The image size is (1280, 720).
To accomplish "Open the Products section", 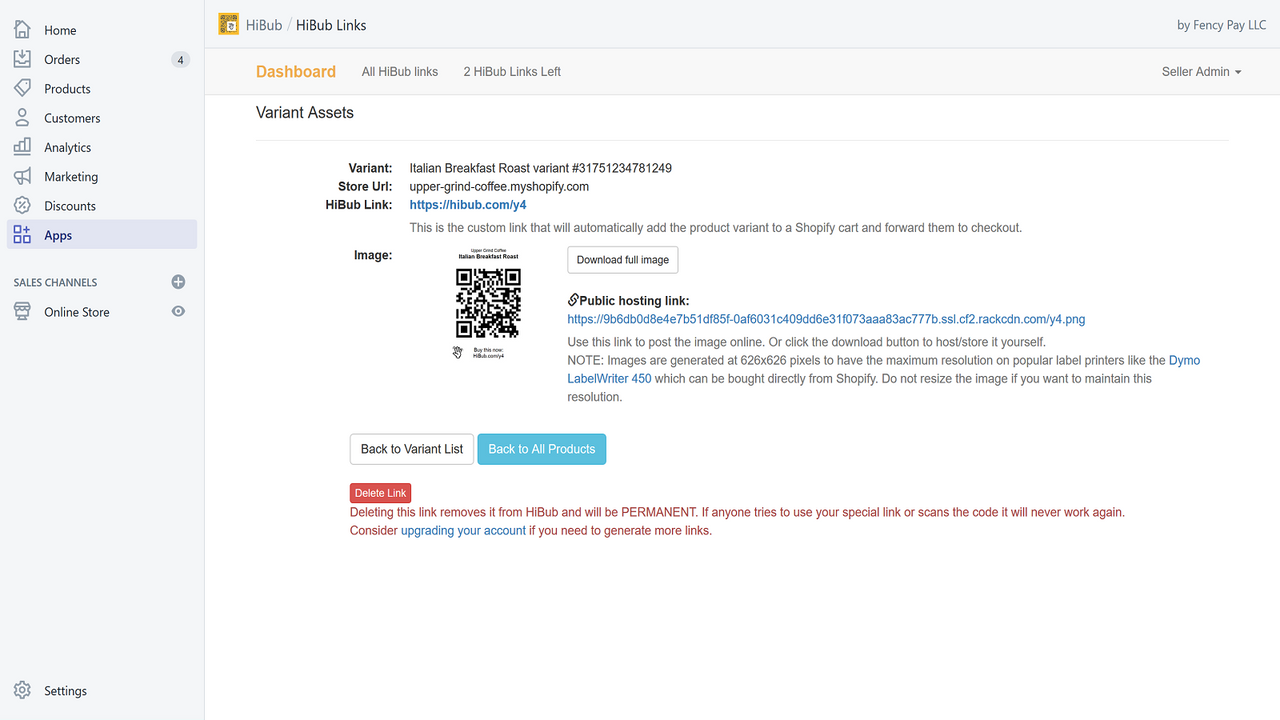I will (x=67, y=88).
